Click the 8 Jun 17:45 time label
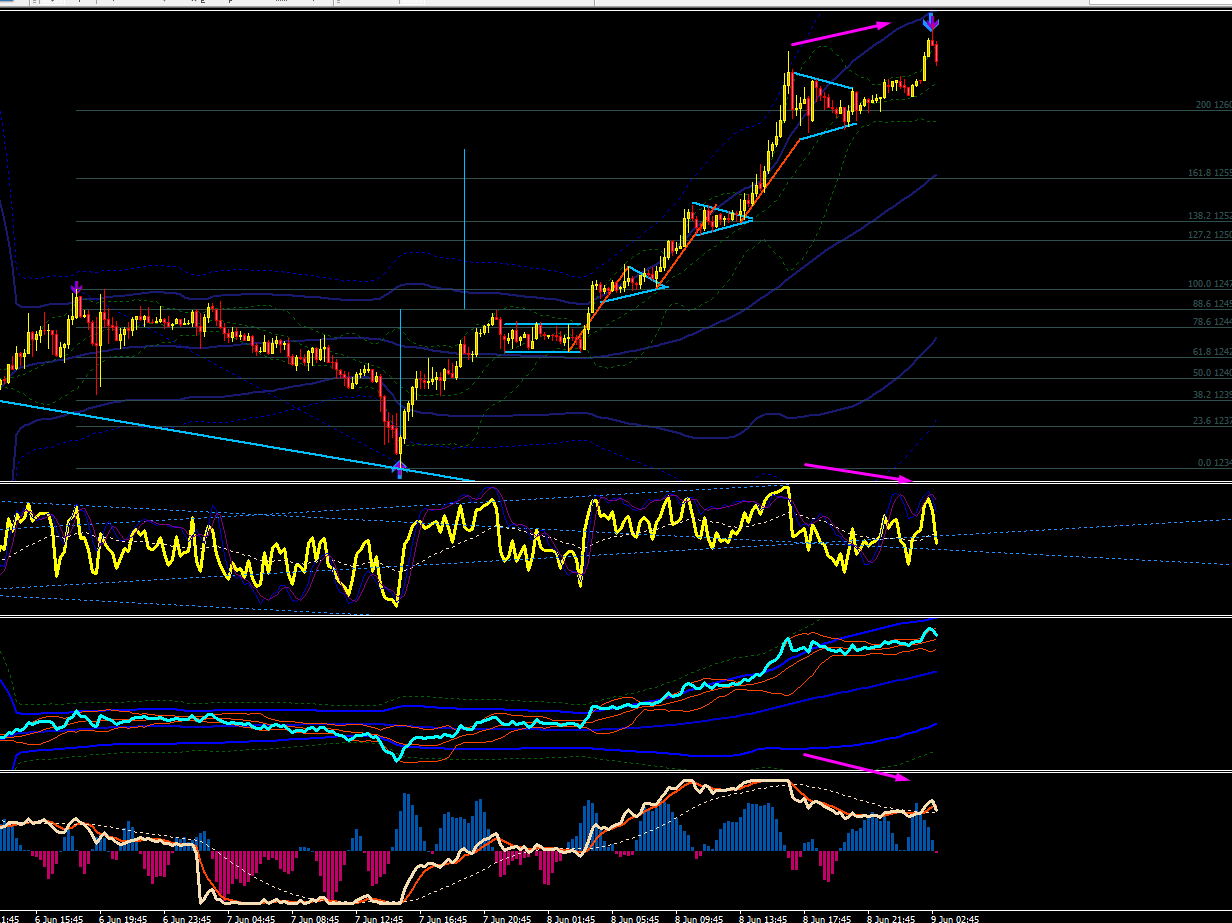Image resolution: width=1232 pixels, height=923 pixels. point(828,917)
